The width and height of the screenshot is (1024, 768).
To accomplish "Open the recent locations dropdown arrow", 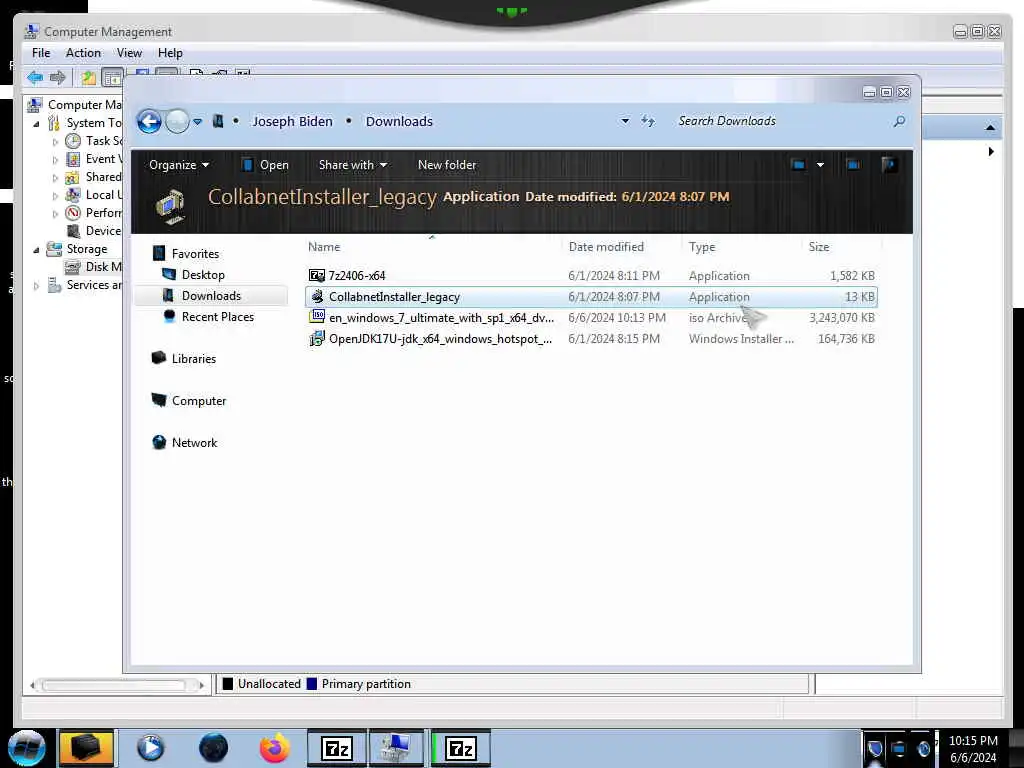I will pyautogui.click(x=197, y=122).
